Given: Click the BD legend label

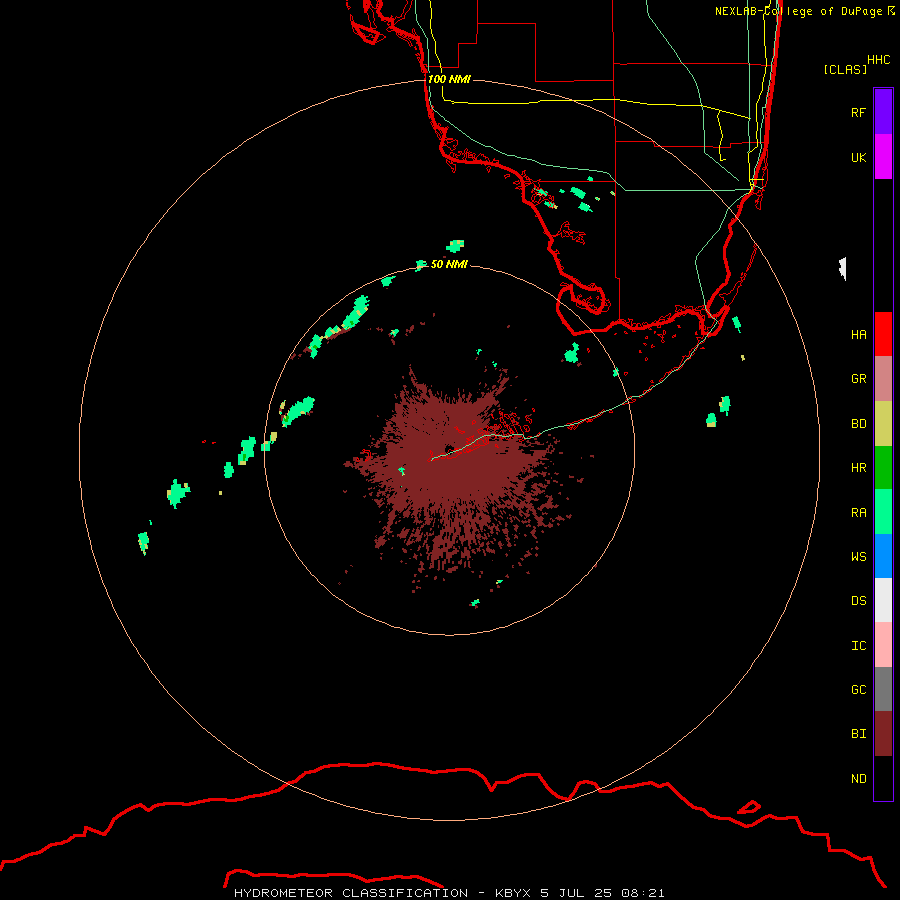Looking at the screenshot, I should click(858, 424).
